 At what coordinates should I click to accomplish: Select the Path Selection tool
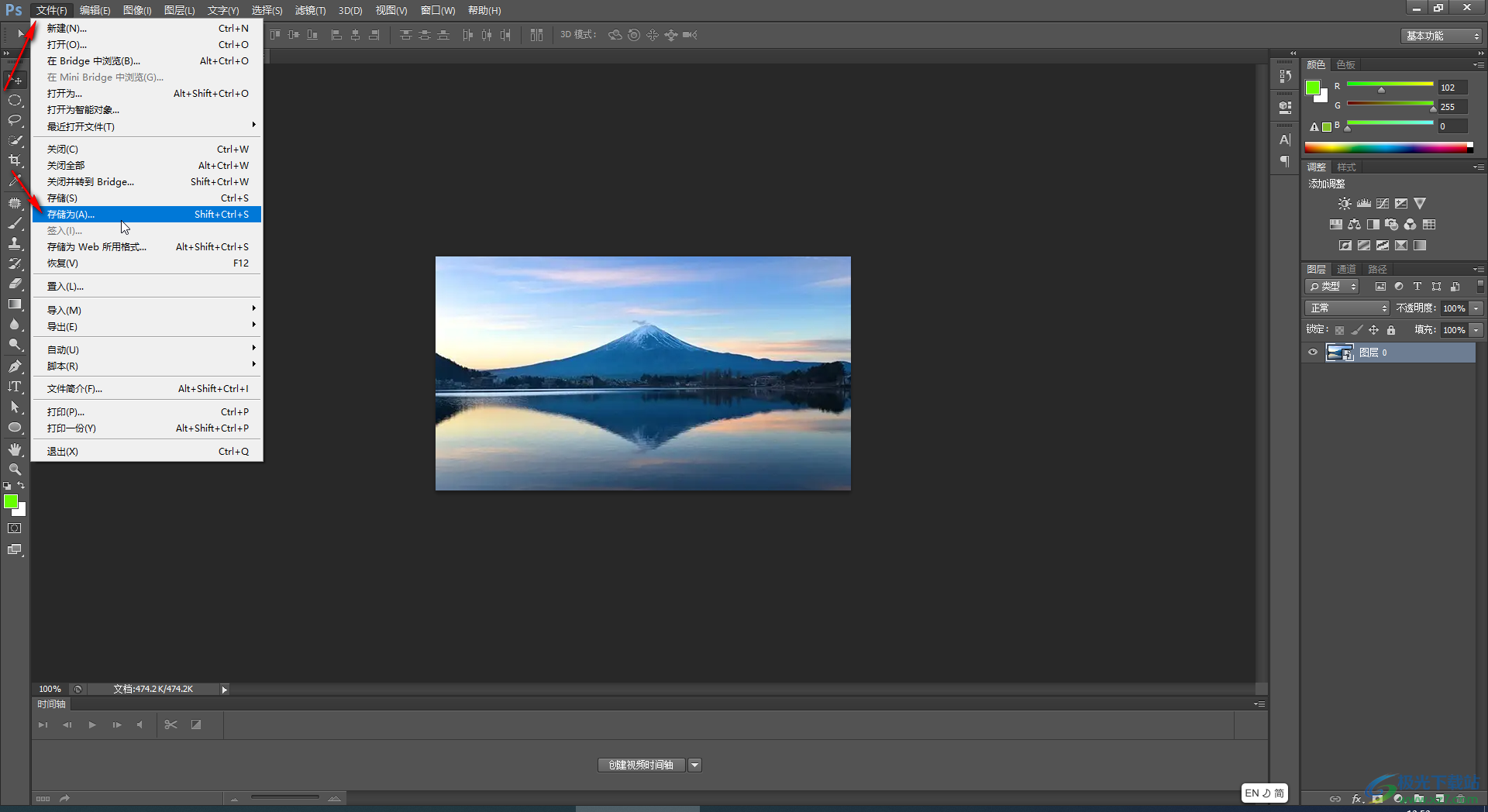coord(15,407)
